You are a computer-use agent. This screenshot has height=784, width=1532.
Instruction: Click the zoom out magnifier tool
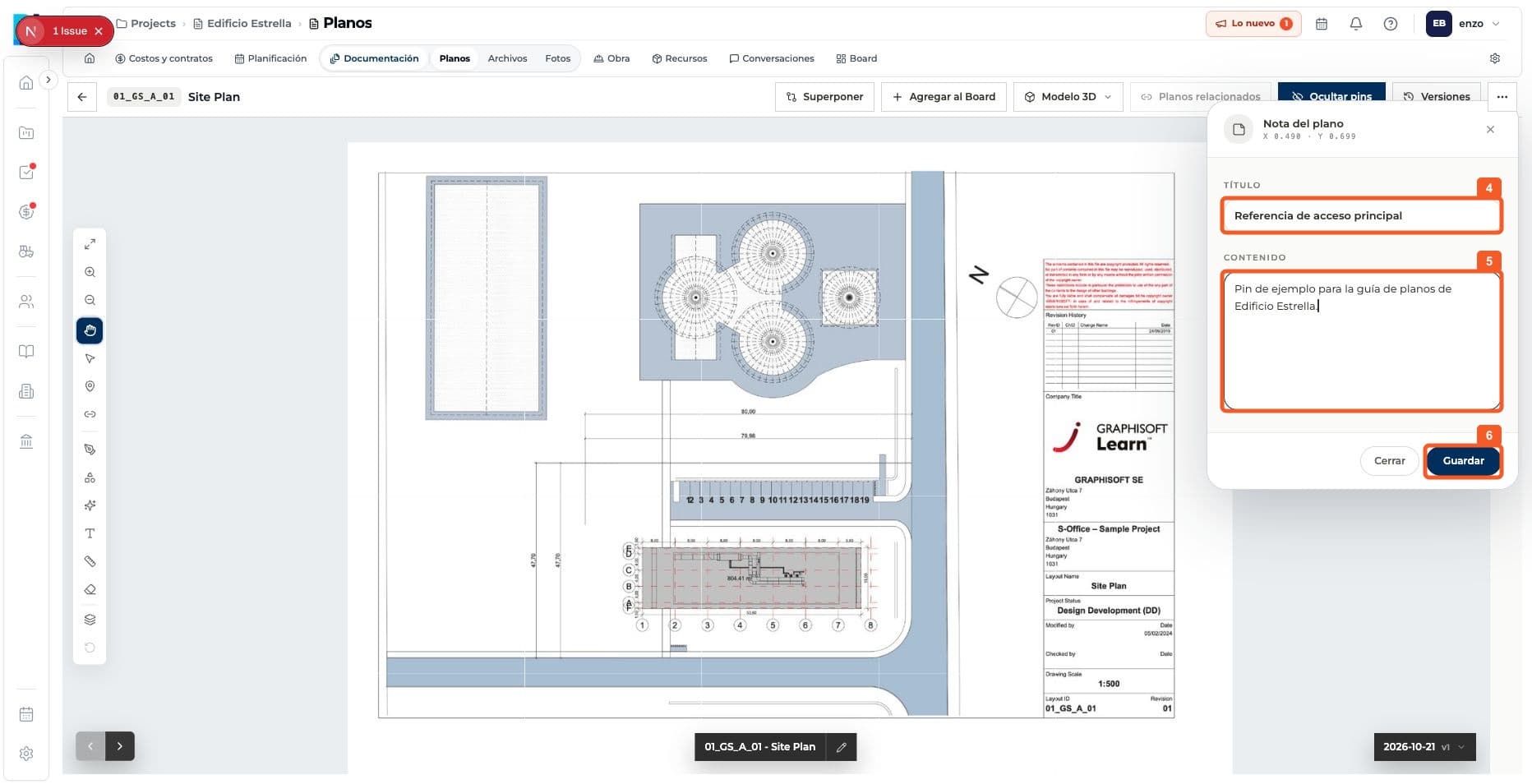[x=90, y=300]
